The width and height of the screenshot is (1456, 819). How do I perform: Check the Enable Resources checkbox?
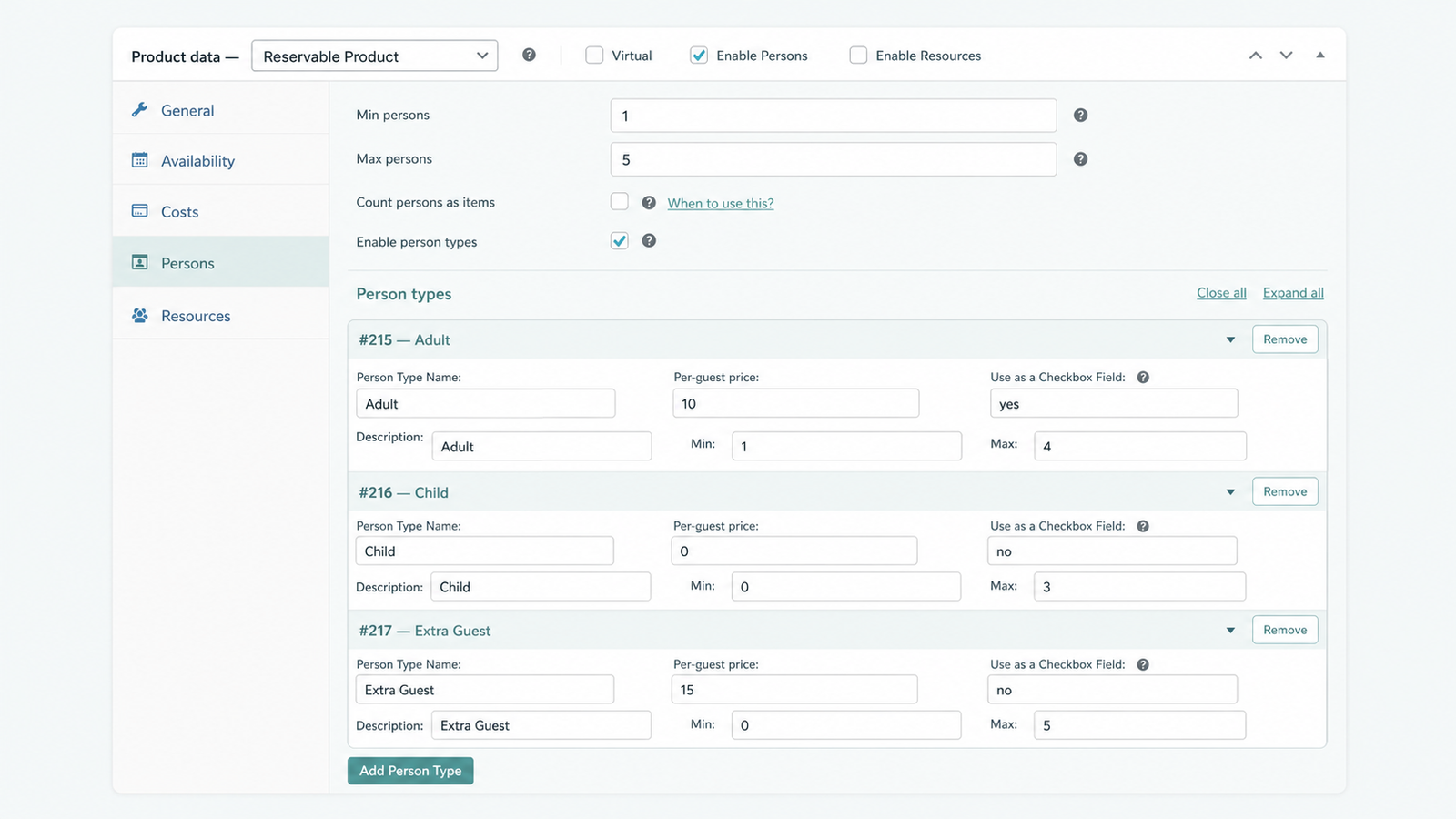click(858, 56)
